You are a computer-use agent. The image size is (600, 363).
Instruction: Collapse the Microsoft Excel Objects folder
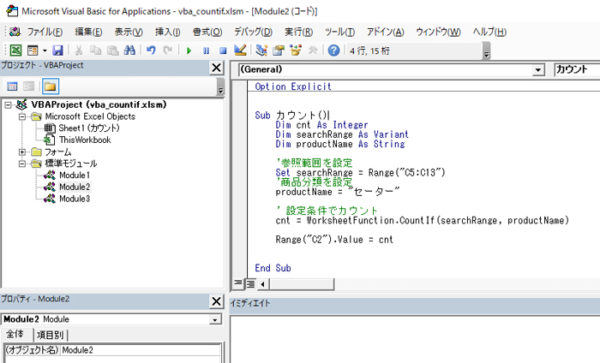coord(22,116)
